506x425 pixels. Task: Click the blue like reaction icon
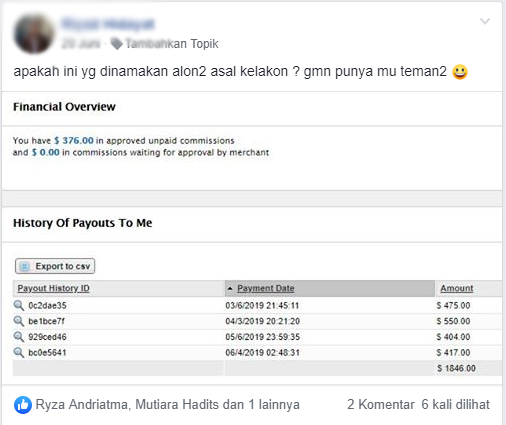point(23,405)
